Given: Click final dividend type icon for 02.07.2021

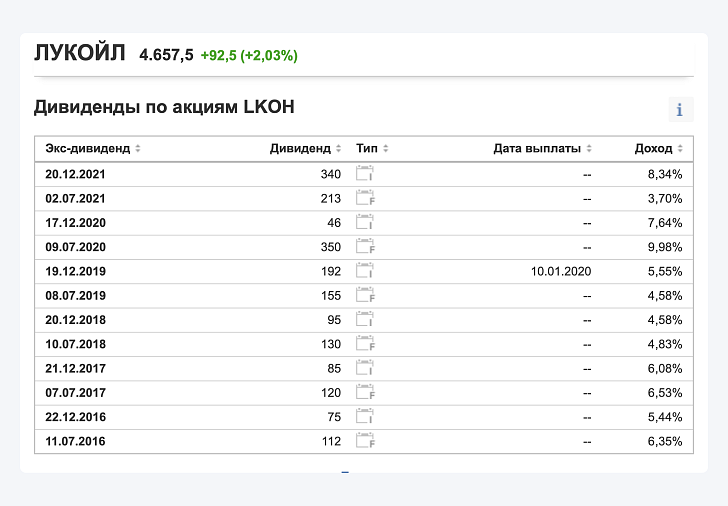Looking at the screenshot, I should [365, 198].
